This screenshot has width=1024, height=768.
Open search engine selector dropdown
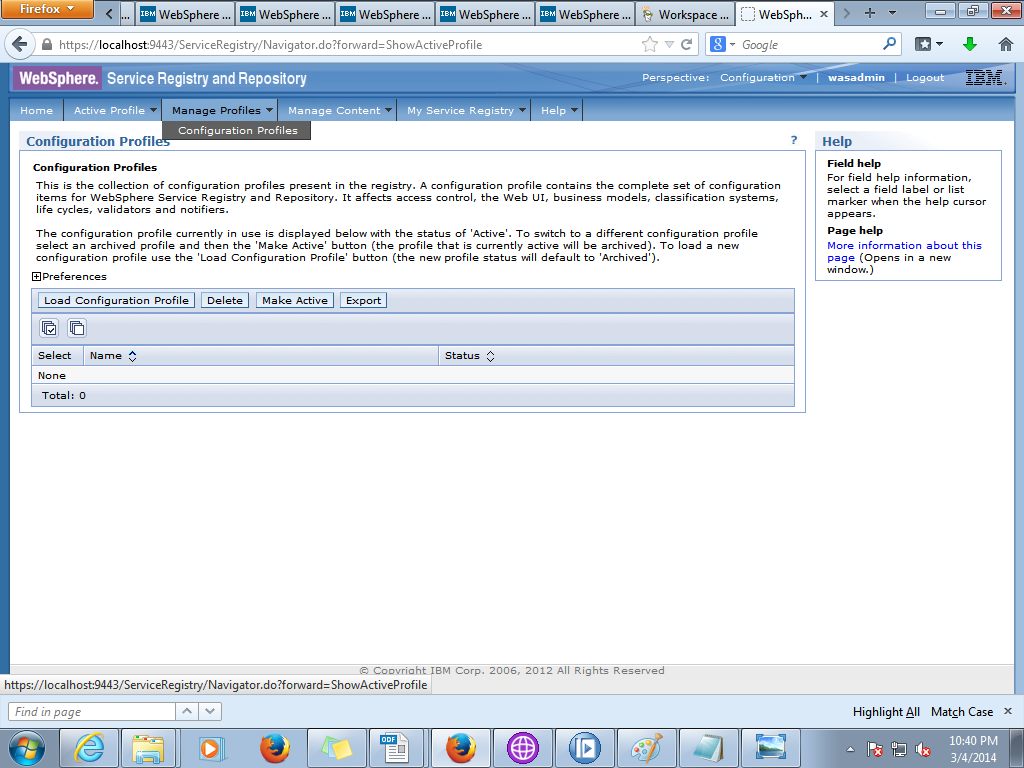[x=723, y=44]
